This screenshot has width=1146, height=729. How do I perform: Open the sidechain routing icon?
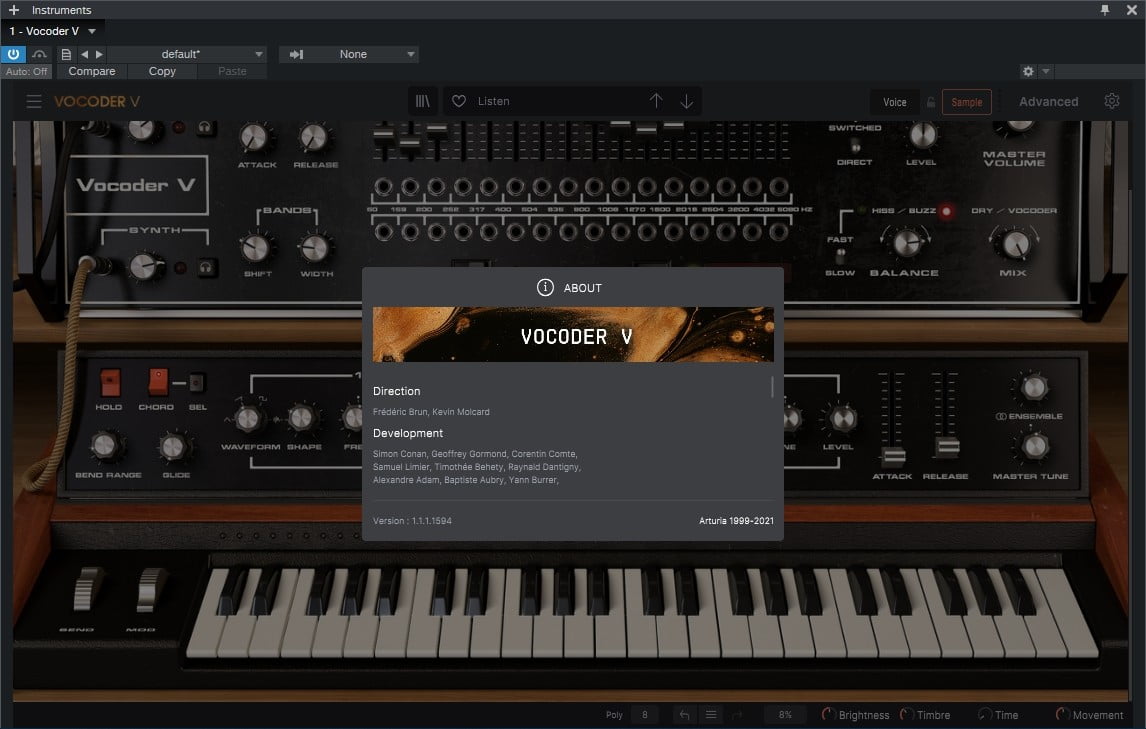coord(39,54)
